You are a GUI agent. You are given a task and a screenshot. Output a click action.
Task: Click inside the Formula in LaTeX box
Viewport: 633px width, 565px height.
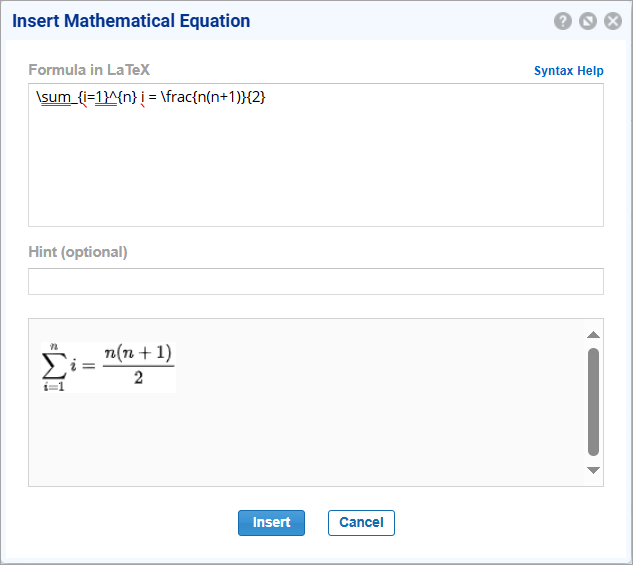[x=315, y=170]
